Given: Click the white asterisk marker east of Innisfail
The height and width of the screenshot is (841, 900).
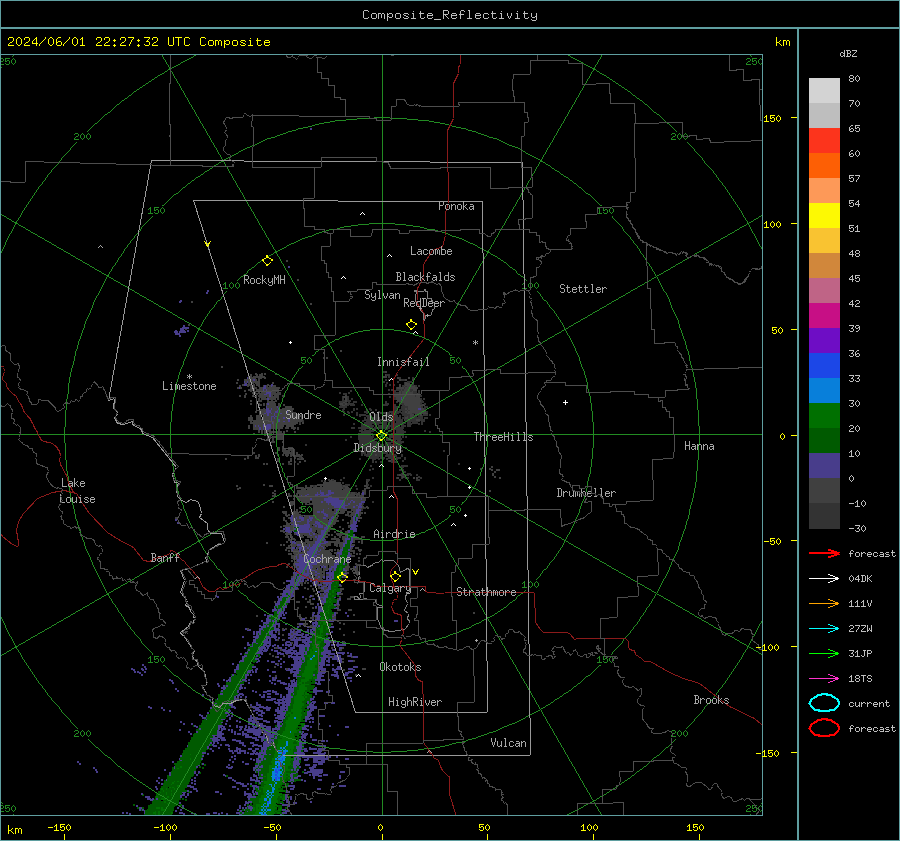Looking at the screenshot, I should tap(475, 343).
